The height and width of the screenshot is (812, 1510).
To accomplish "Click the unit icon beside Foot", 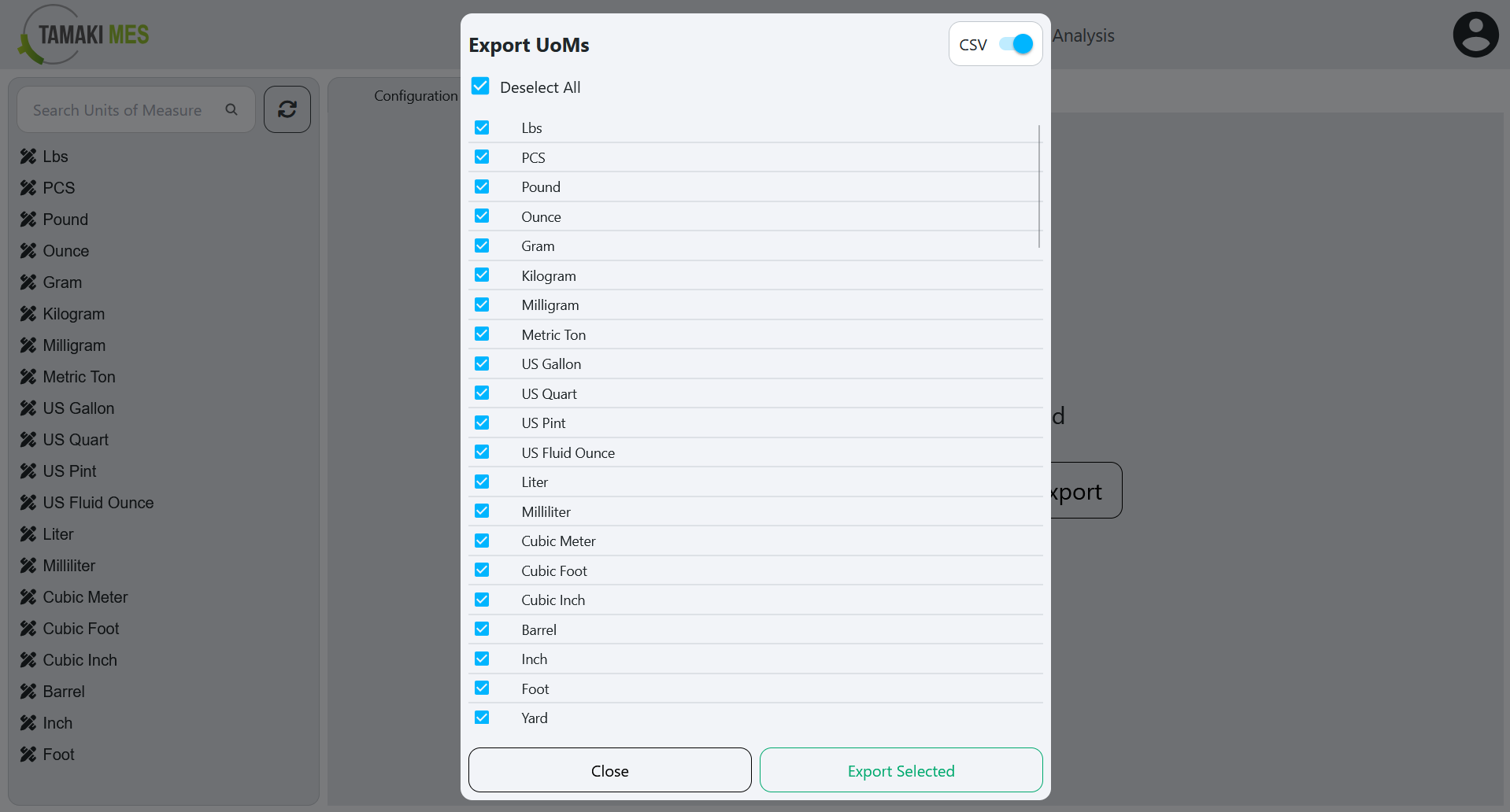I will pyautogui.click(x=28, y=754).
